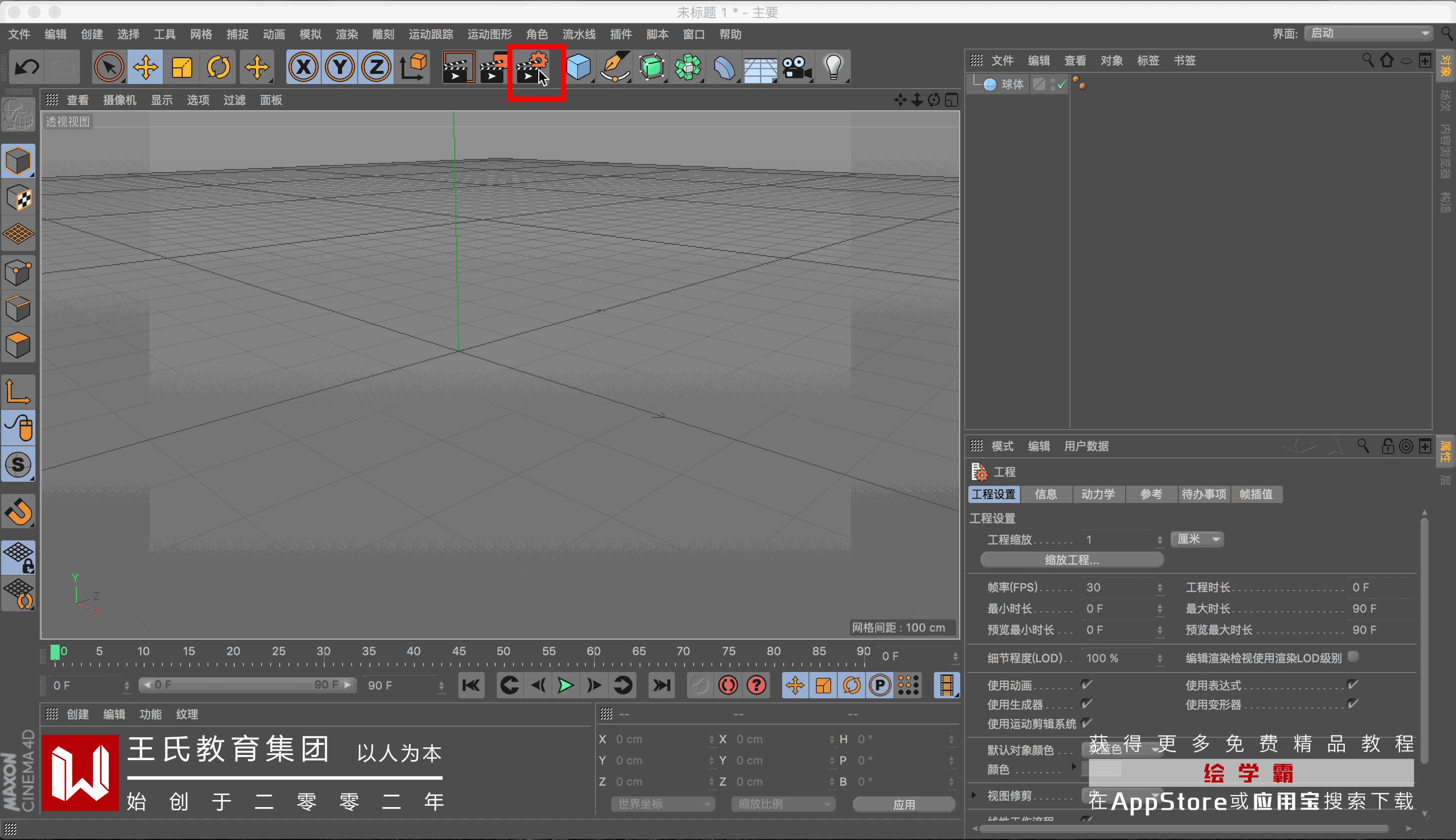
Task: Click the 缩放工程... button
Action: pyautogui.click(x=1072, y=560)
